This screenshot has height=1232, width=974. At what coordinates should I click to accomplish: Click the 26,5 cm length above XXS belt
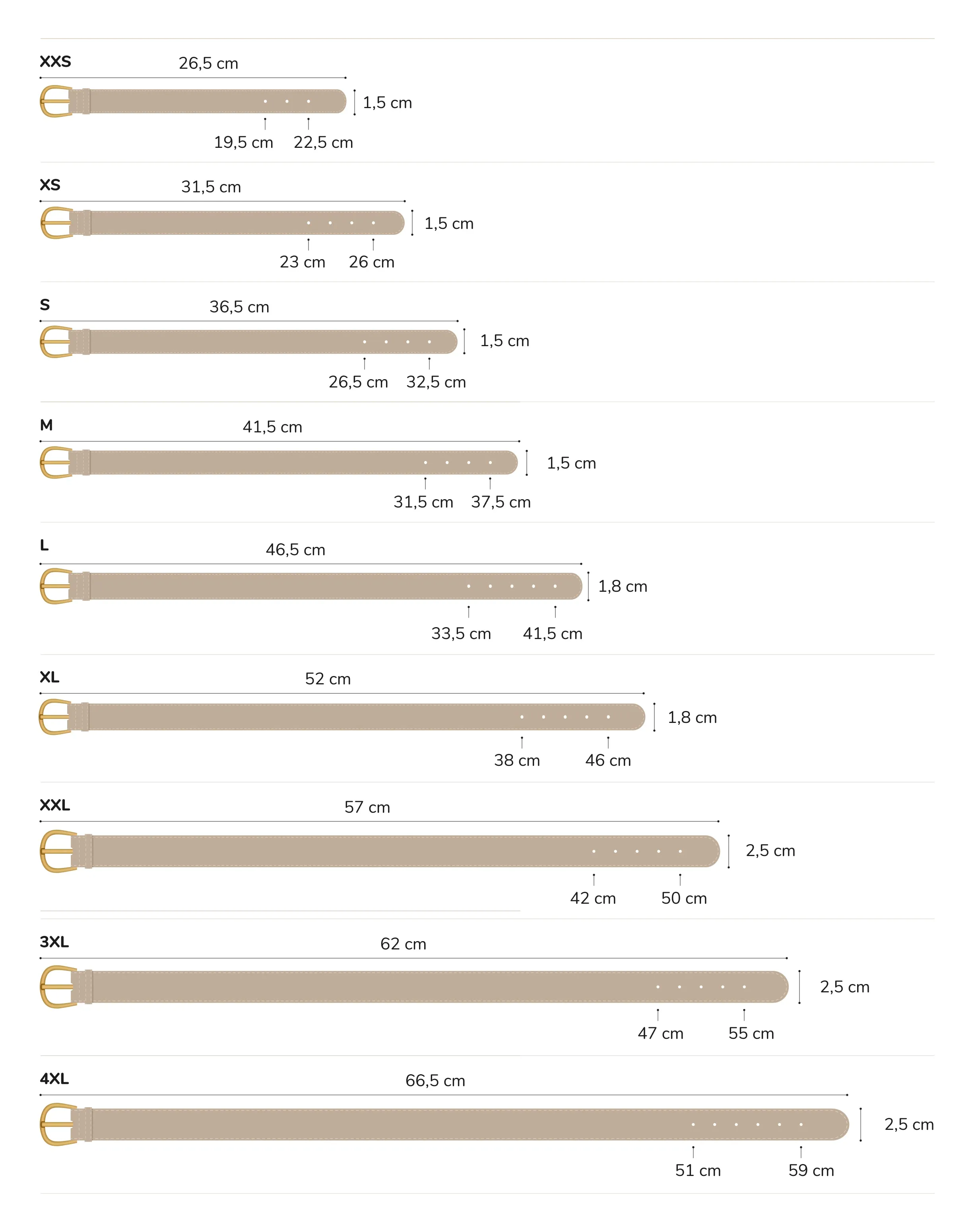[x=208, y=63]
